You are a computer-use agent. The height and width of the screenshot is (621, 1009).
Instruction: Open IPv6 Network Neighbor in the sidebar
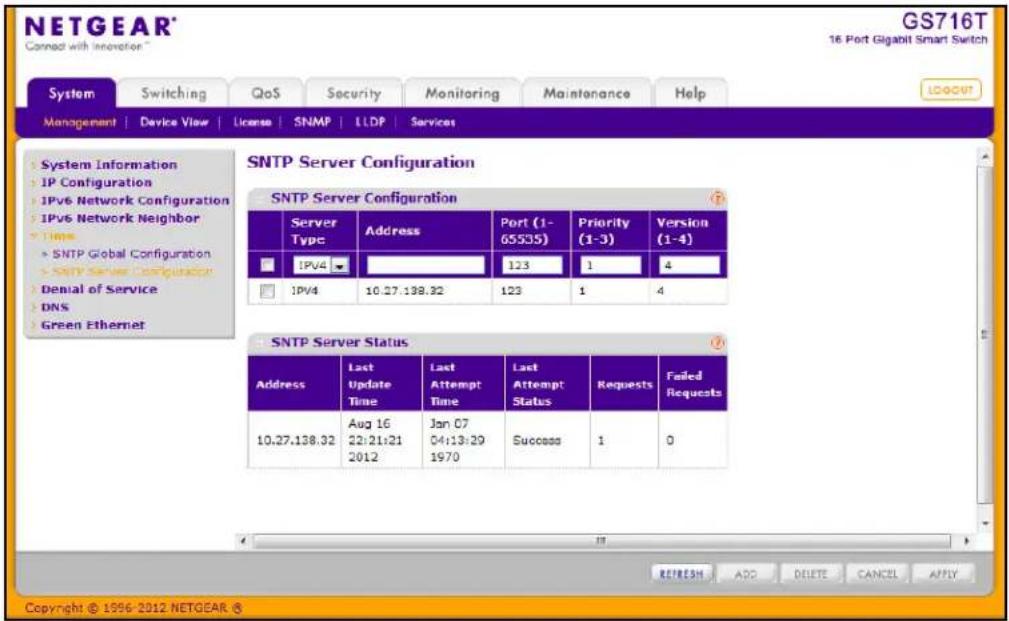[x=120, y=219]
